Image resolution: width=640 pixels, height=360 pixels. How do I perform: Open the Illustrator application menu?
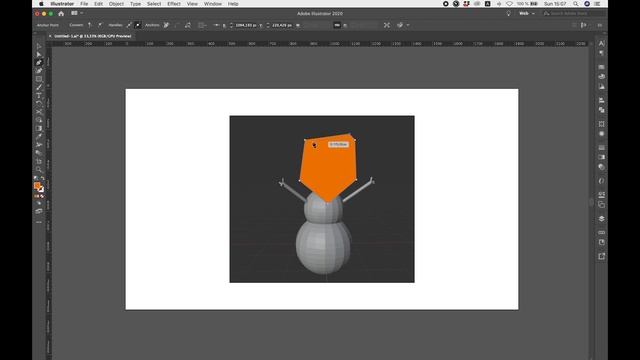[62, 4]
